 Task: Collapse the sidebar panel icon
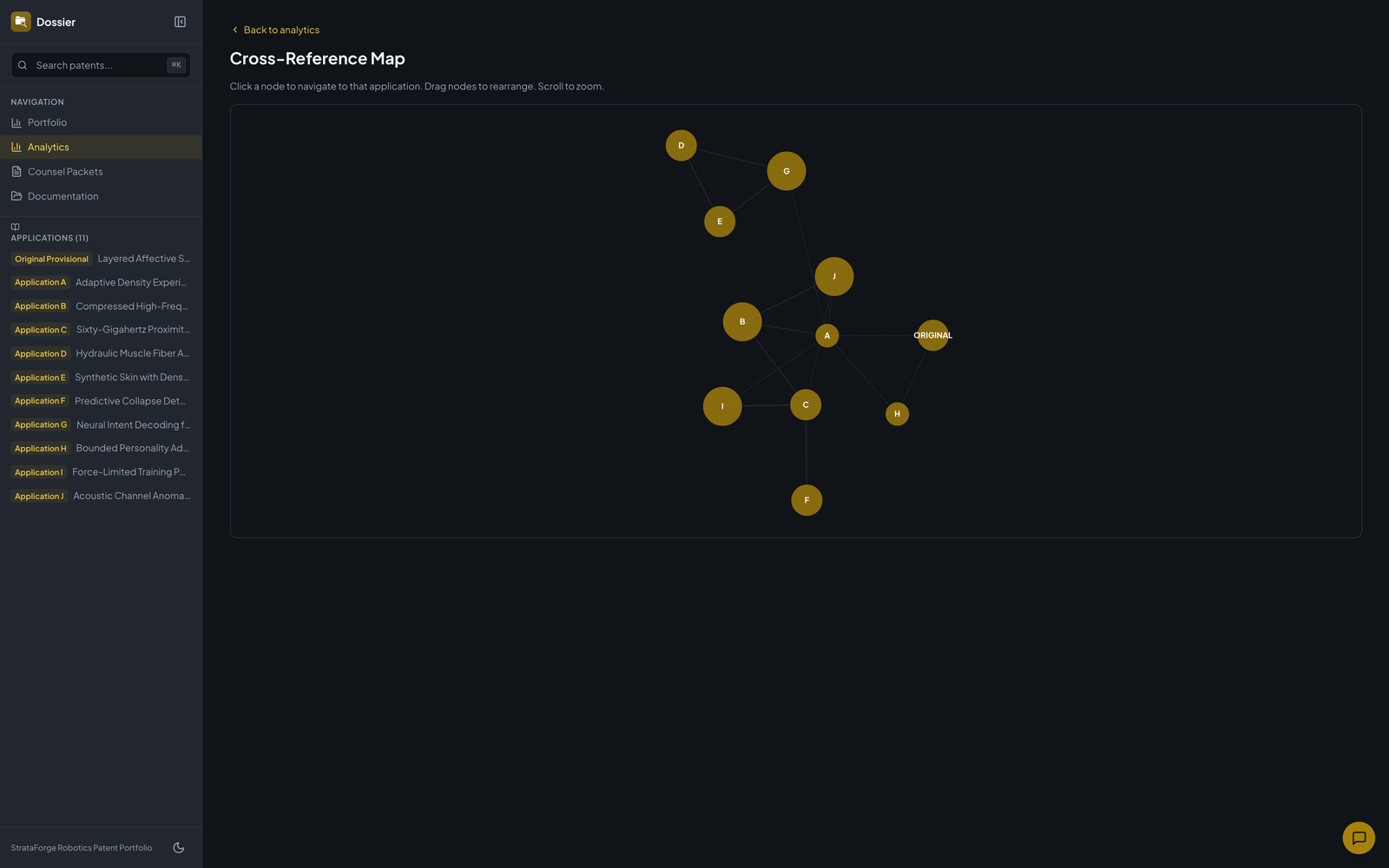180,22
